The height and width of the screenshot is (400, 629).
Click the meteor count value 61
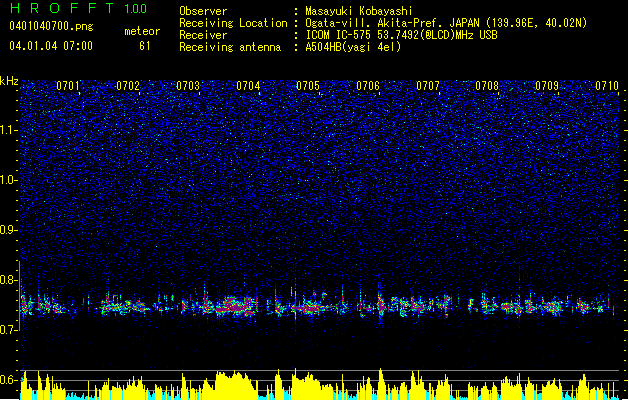[145, 46]
